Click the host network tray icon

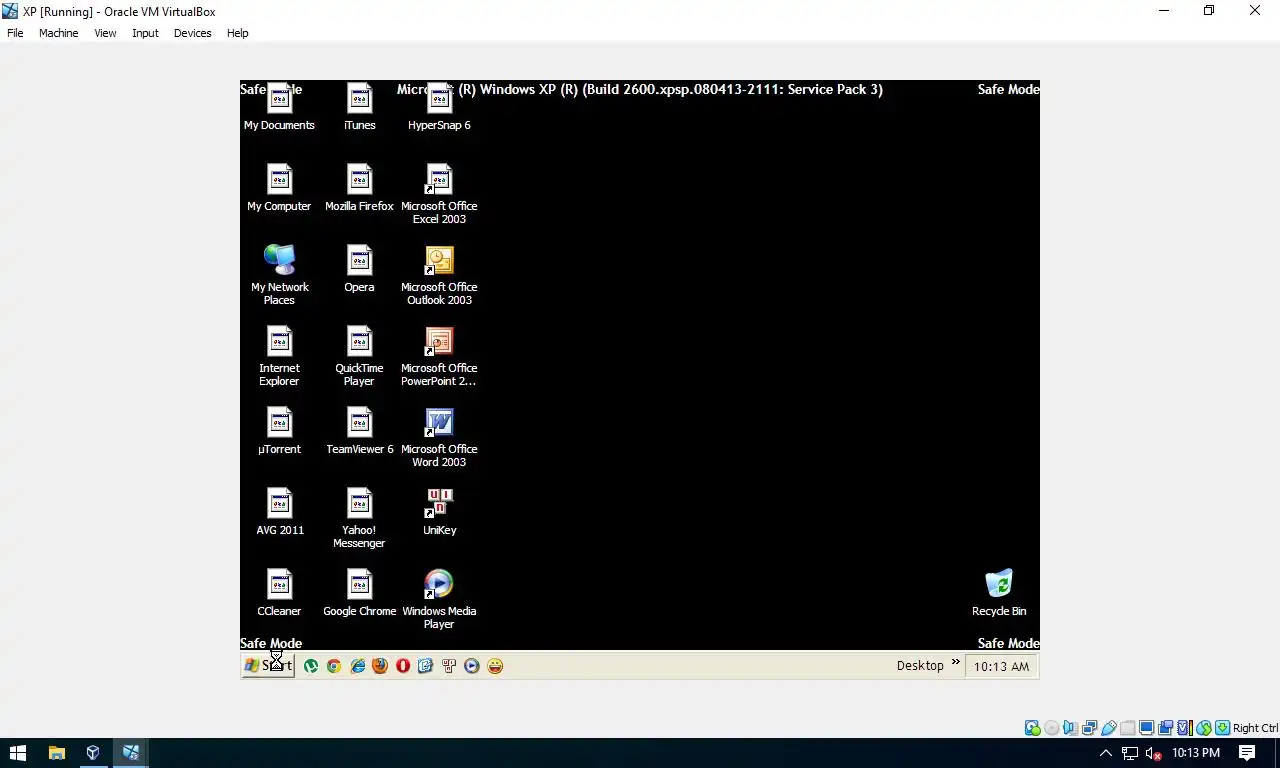pyautogui.click(x=1130, y=753)
